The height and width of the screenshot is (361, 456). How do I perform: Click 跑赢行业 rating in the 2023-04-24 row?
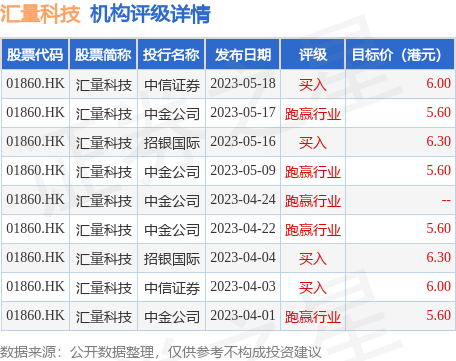313,201
